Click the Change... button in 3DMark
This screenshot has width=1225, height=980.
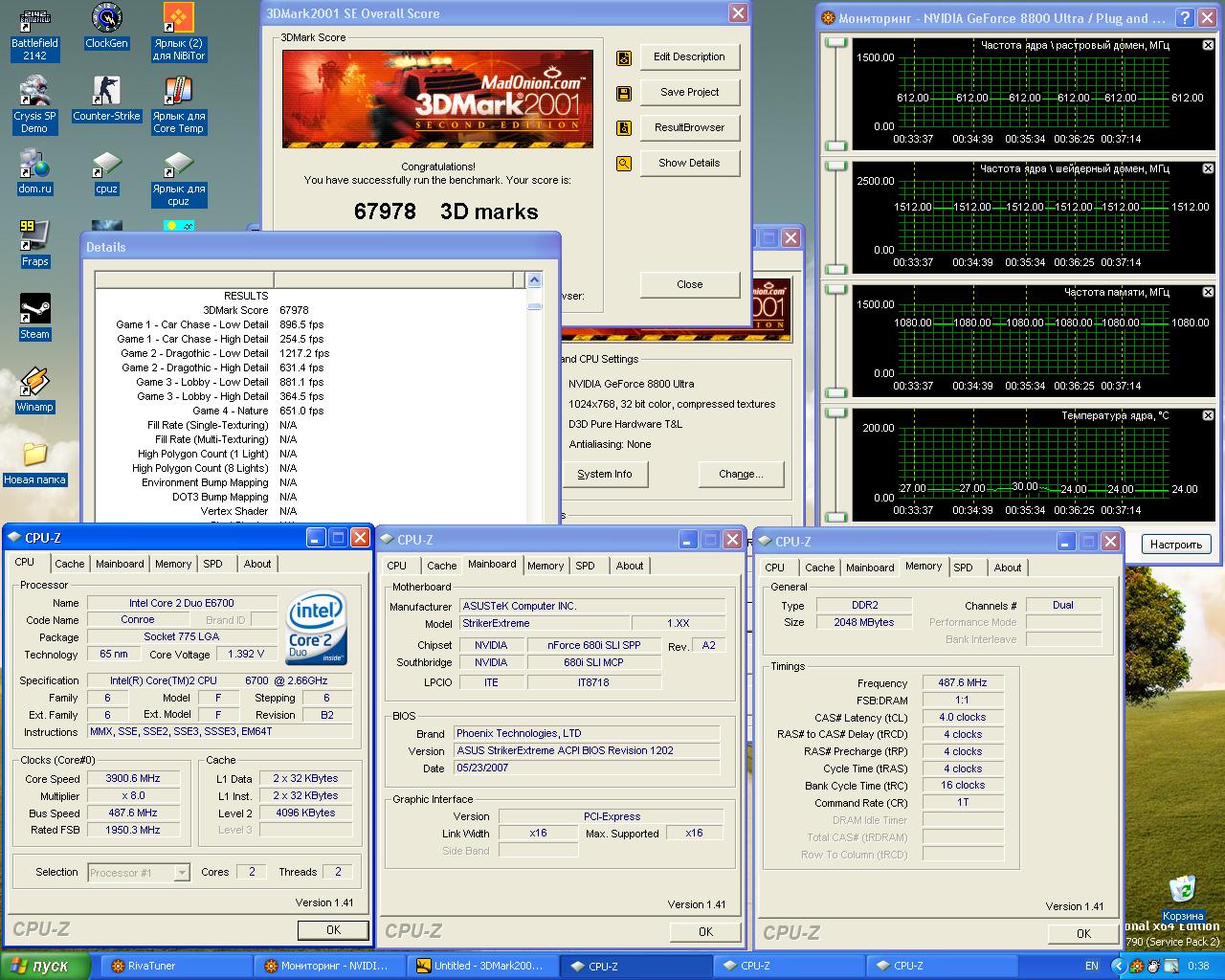(x=741, y=475)
